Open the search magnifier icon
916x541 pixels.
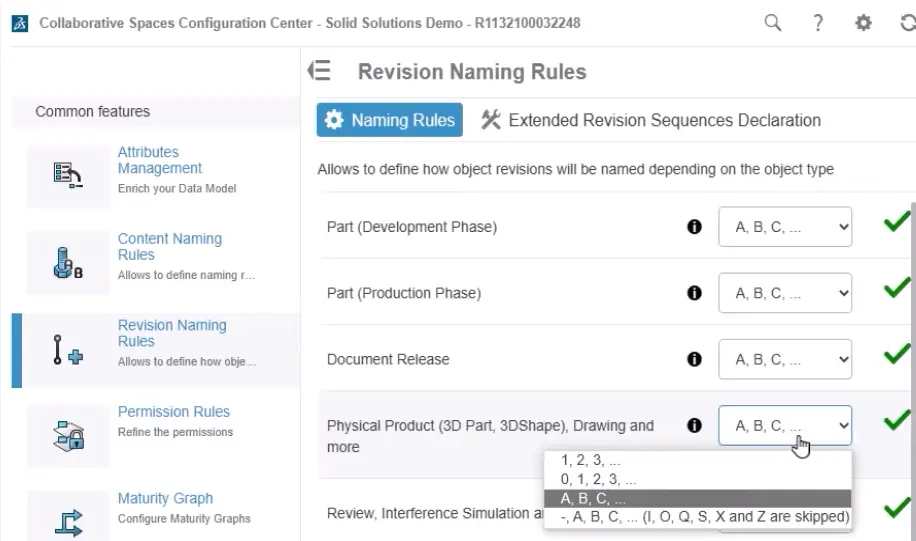(773, 23)
